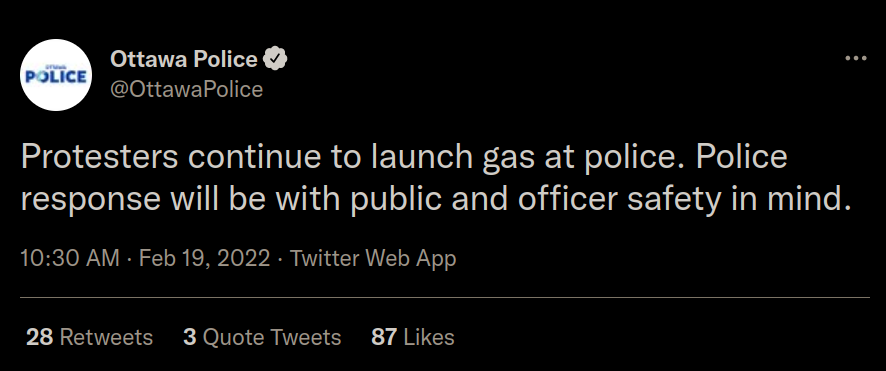The image size is (886, 371).
Task: Show the 3 Quote Tweets
Action: point(262,337)
